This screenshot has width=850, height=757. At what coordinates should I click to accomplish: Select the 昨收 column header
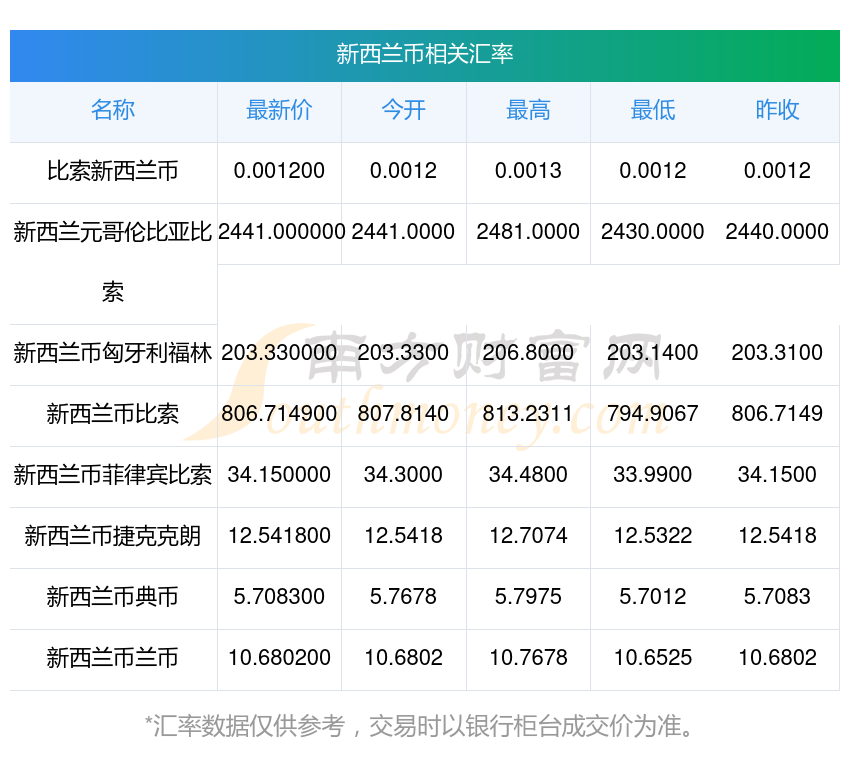(777, 110)
